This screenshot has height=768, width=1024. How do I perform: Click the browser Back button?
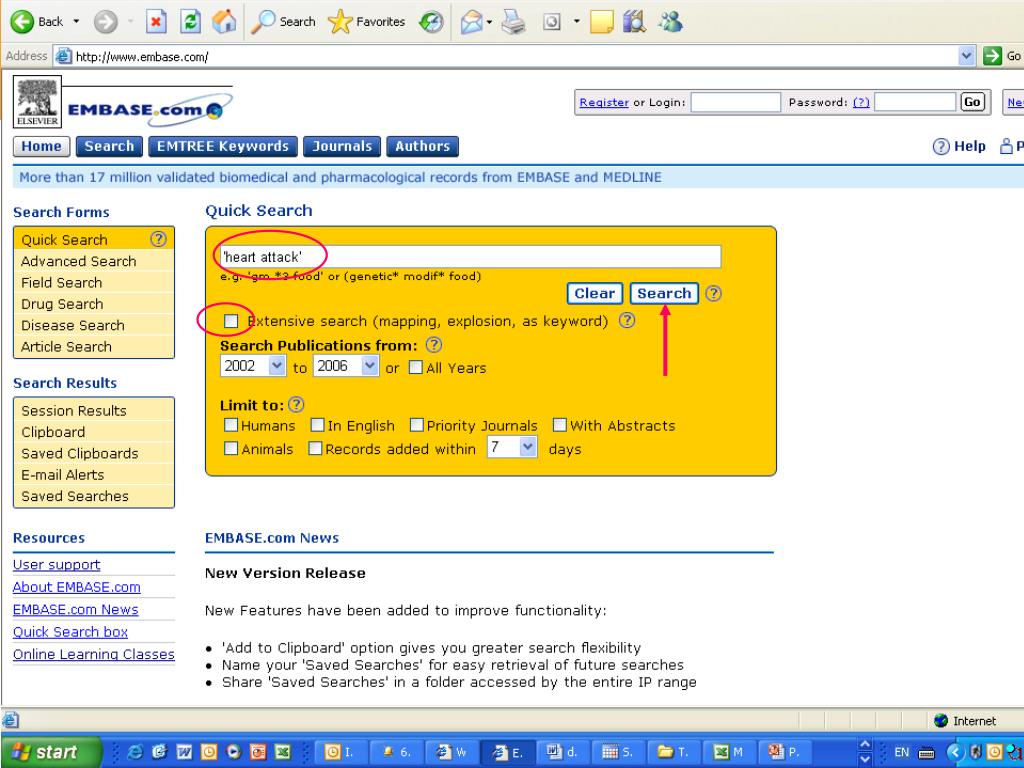click(x=37, y=22)
